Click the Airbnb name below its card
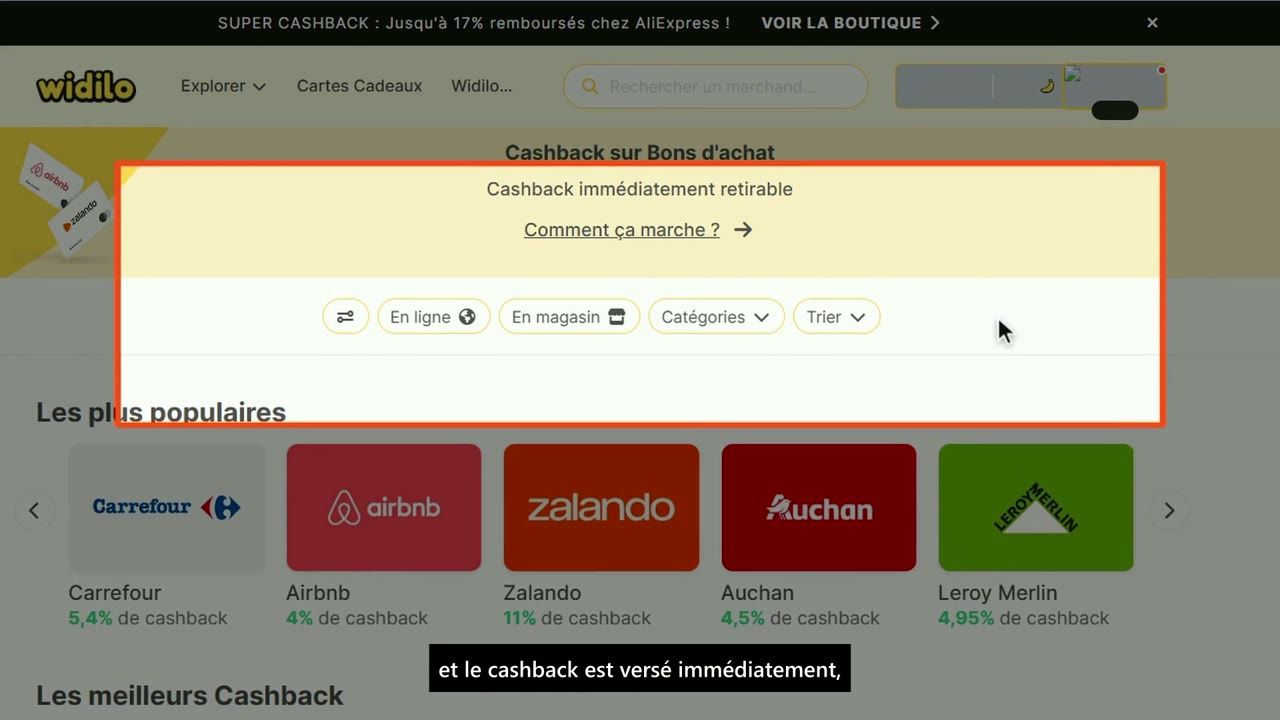The height and width of the screenshot is (720, 1280). (318, 593)
